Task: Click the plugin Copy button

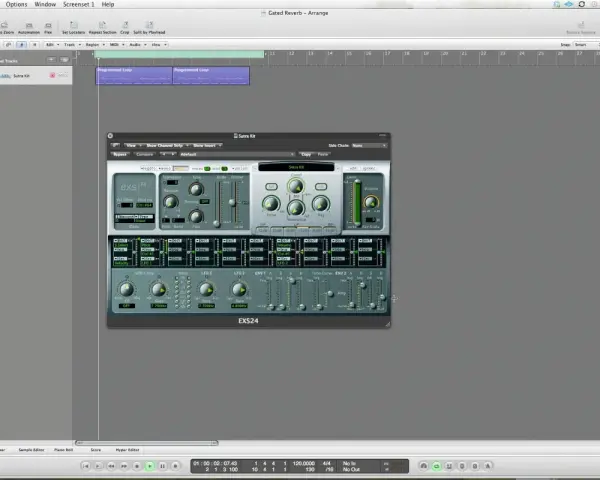Action: click(x=306, y=154)
